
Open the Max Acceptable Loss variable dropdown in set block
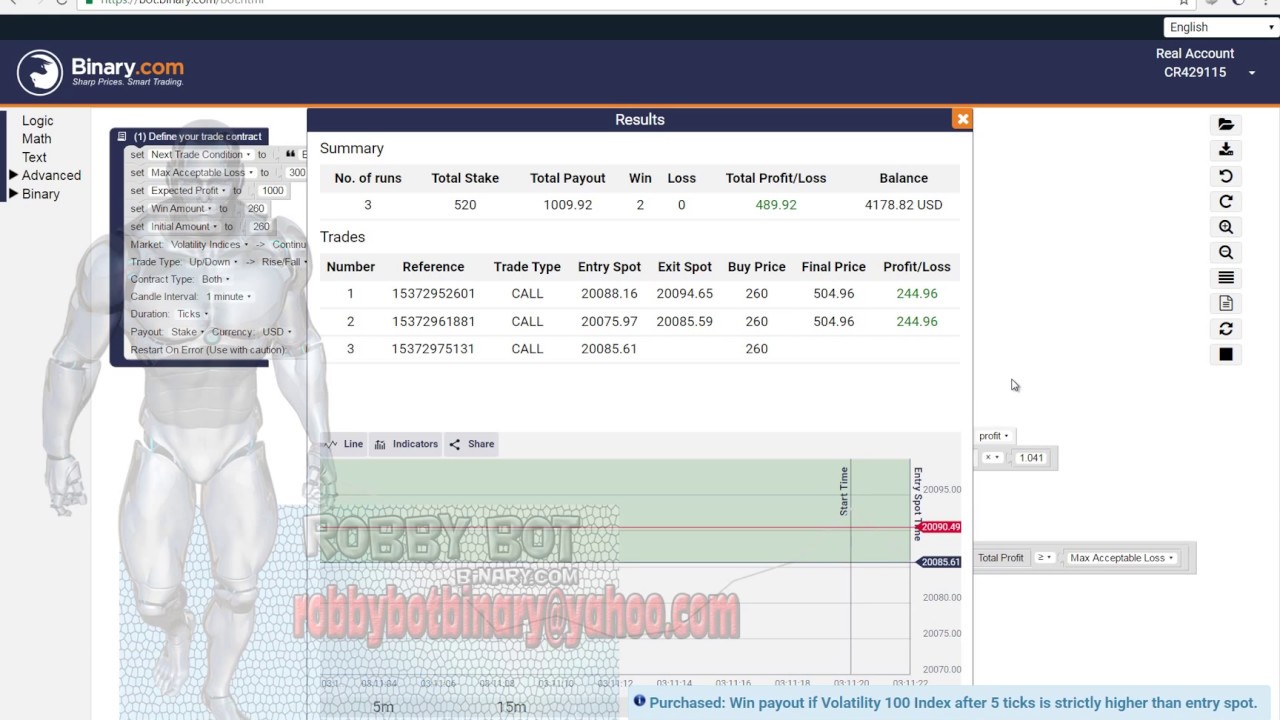[202, 173]
